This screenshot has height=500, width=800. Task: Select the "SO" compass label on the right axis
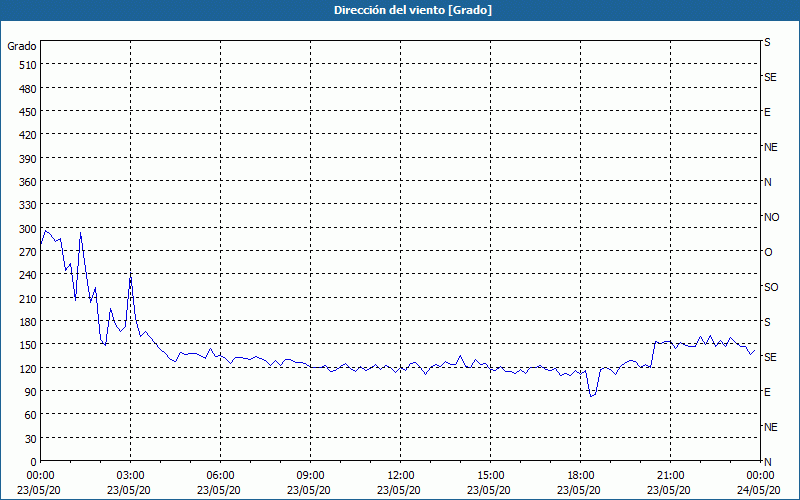coord(771,287)
